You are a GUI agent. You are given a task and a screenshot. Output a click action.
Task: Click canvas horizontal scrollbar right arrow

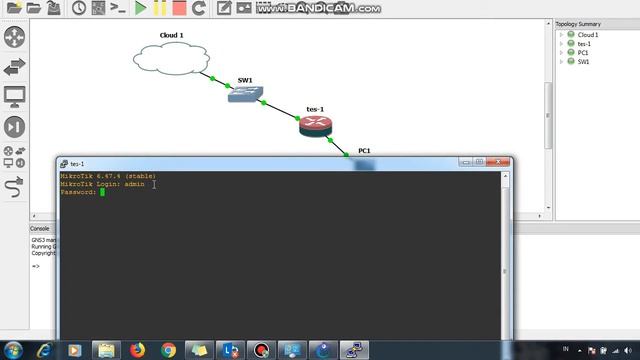pyautogui.click(x=540, y=216)
